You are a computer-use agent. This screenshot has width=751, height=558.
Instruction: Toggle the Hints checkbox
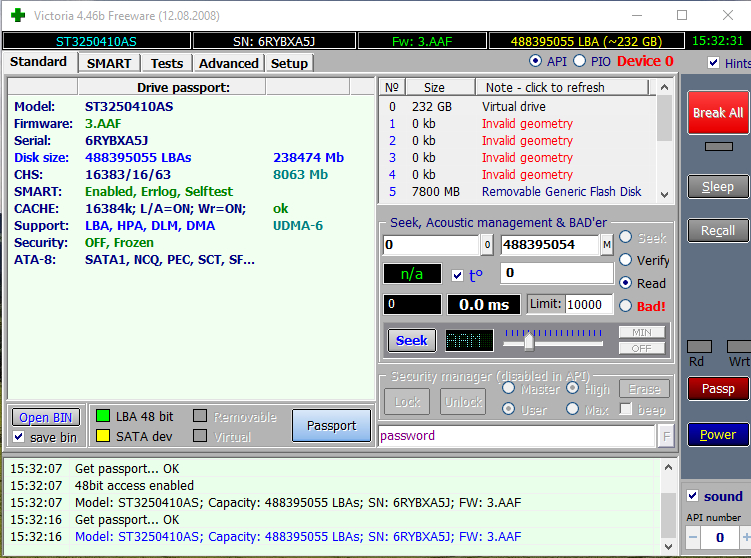tap(714, 63)
